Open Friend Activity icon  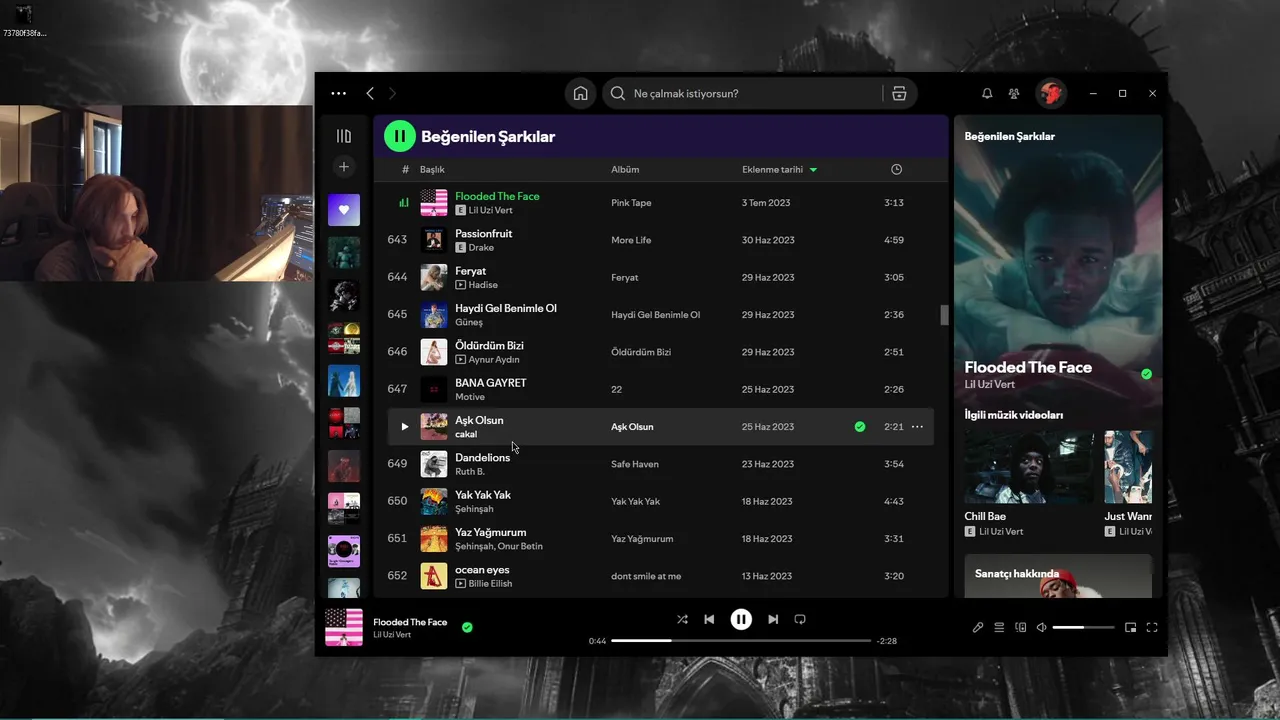point(1014,93)
